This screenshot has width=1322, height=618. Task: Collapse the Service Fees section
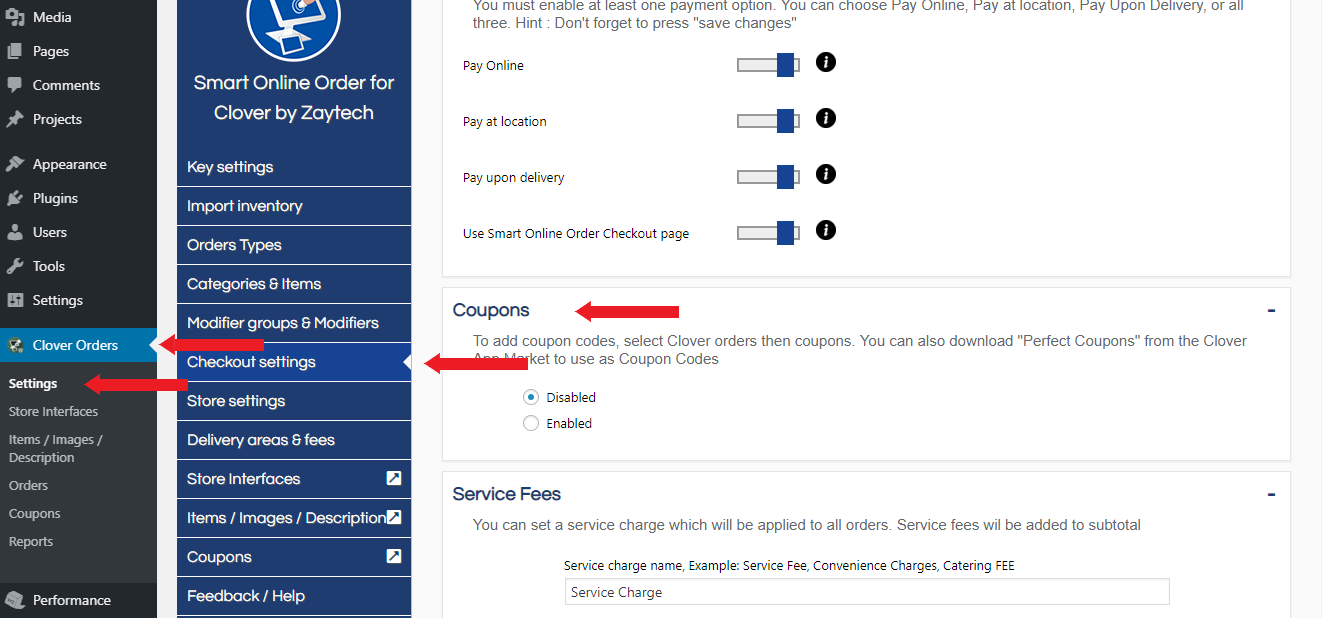pyautogui.click(x=1271, y=495)
